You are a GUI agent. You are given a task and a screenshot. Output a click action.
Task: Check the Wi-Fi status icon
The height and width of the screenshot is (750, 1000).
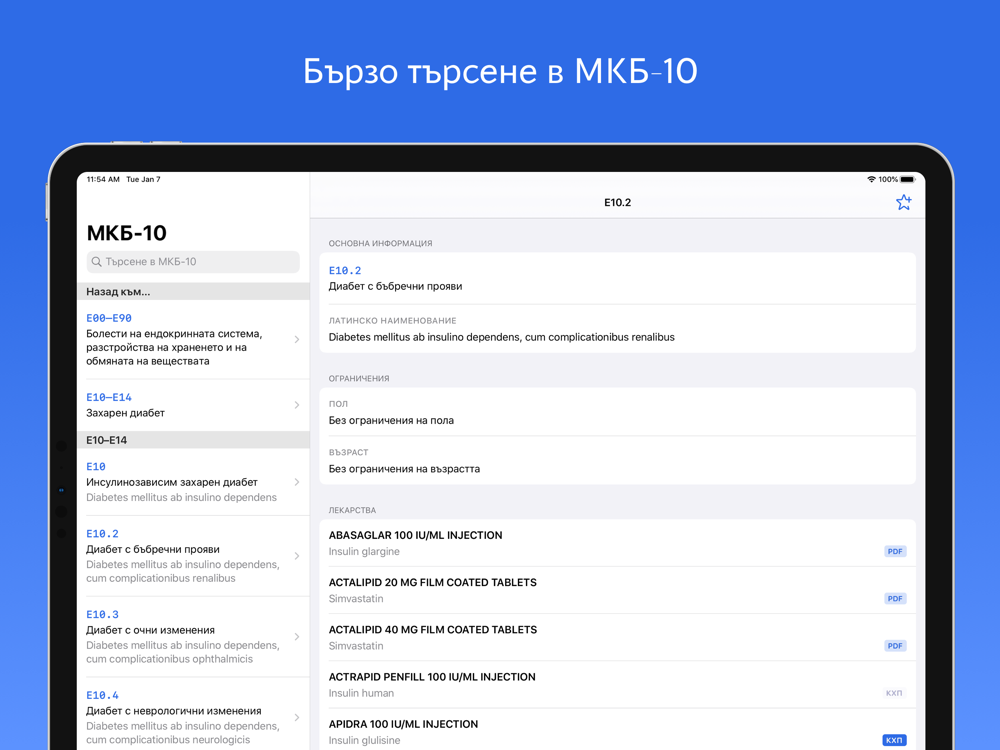pos(871,179)
